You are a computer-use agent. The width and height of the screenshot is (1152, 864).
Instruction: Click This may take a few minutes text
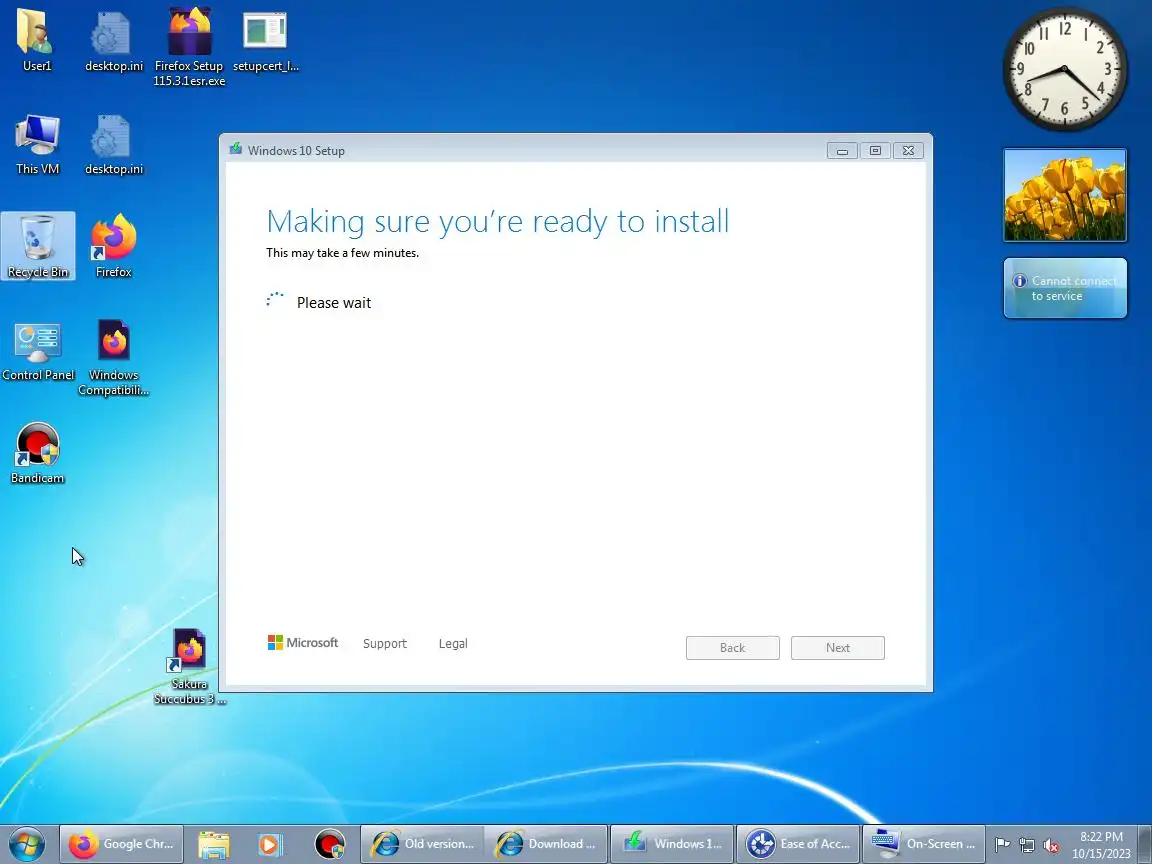pyautogui.click(x=342, y=253)
